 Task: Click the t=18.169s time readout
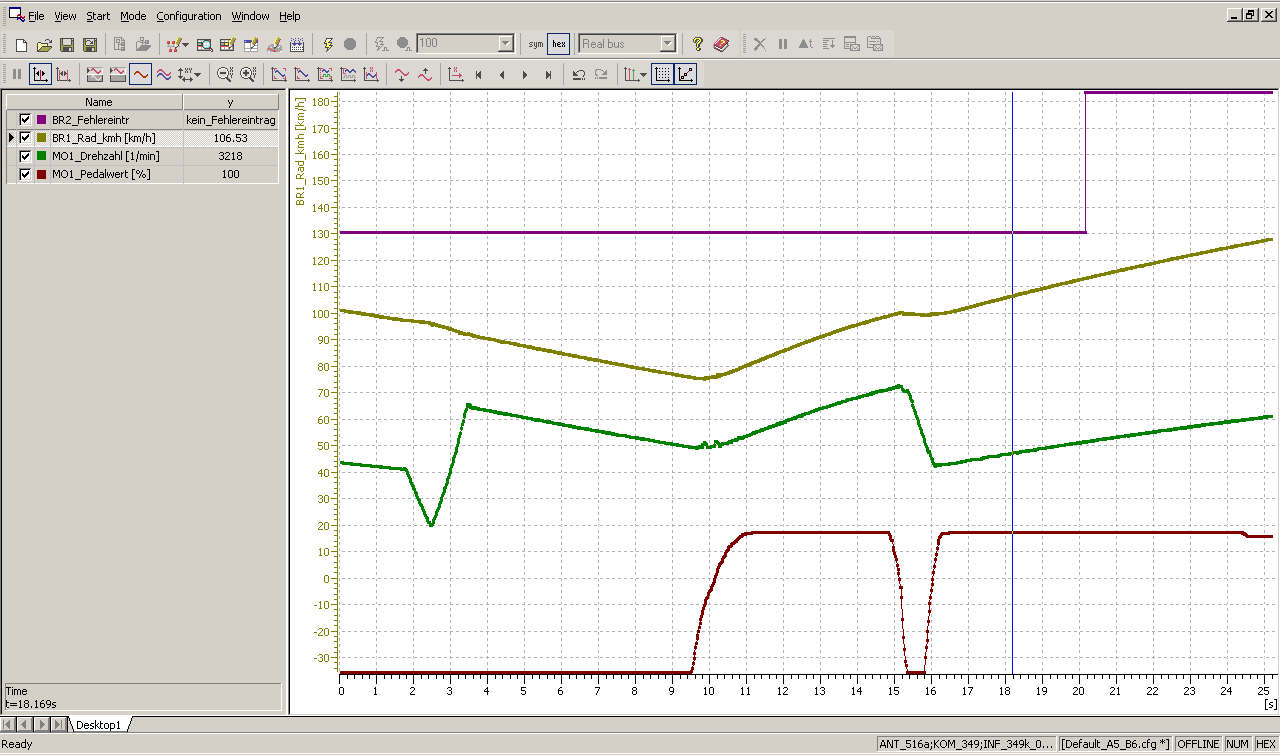(31, 704)
